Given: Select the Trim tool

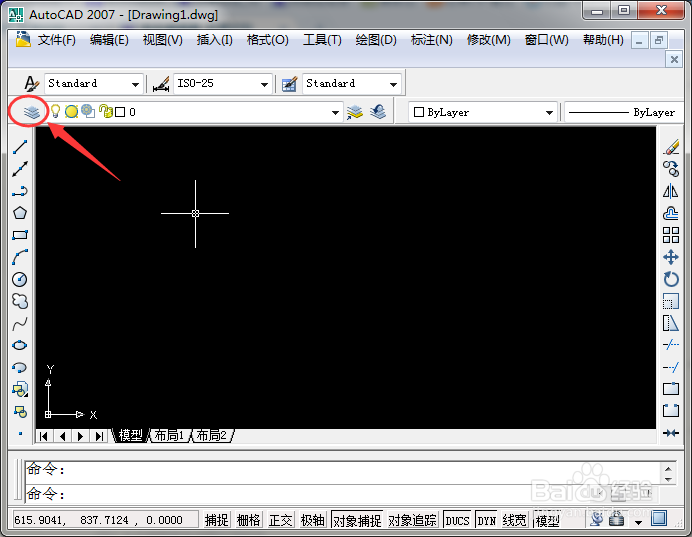Looking at the screenshot, I should click(x=671, y=345).
